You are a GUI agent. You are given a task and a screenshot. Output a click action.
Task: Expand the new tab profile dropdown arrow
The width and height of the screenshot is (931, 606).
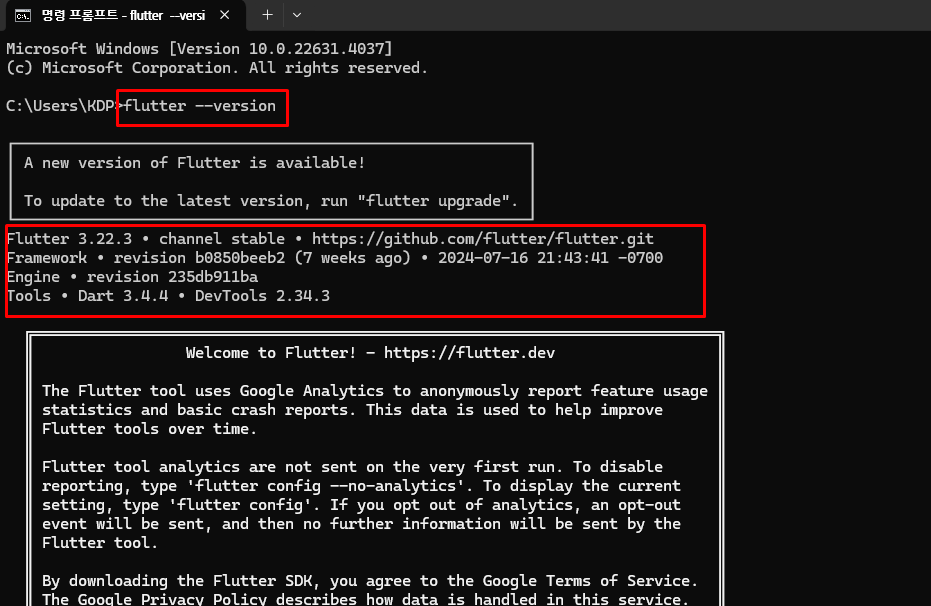point(297,15)
